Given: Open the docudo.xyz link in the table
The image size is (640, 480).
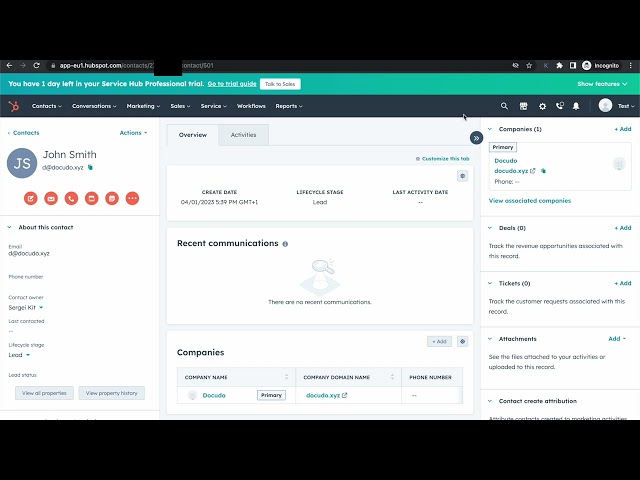Looking at the screenshot, I should [326, 395].
